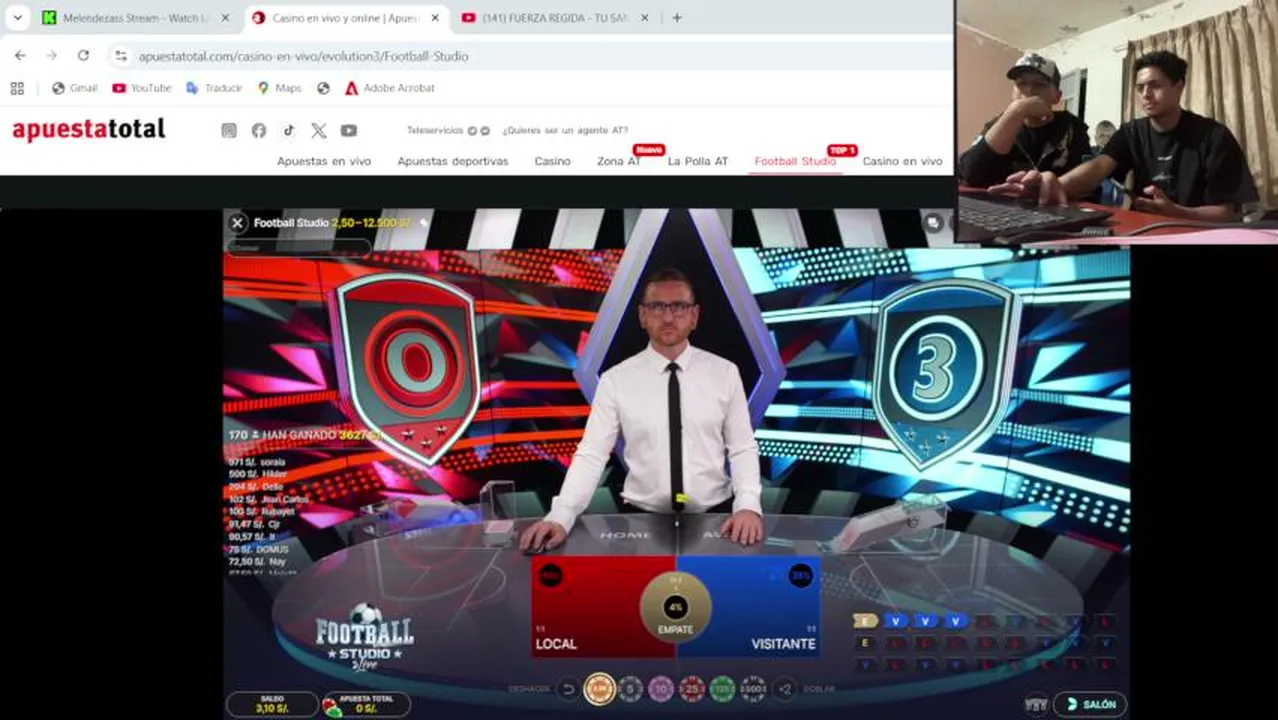Open apuestatotal Facebook icon
This screenshot has width=1278, height=720.
[259, 130]
